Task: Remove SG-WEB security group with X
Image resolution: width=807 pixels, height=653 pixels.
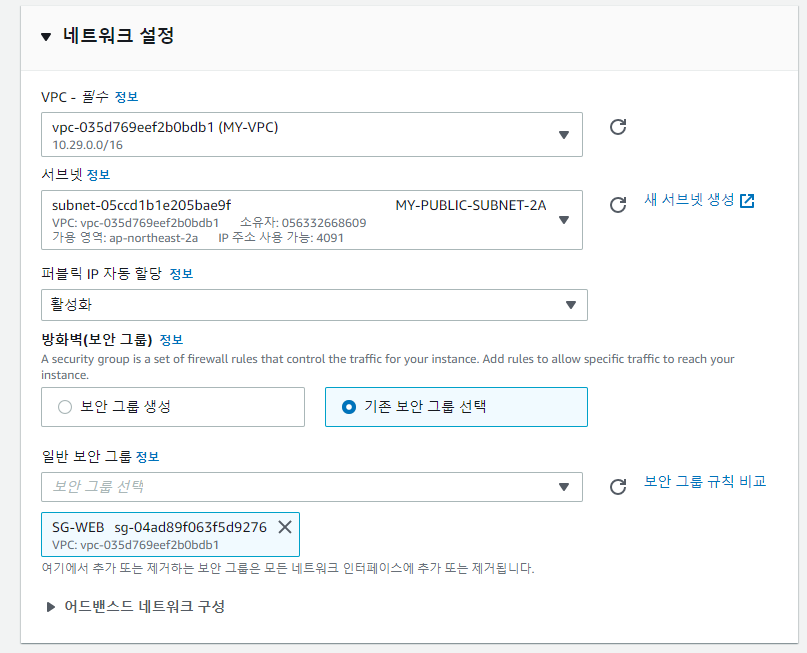Action: [x=285, y=526]
